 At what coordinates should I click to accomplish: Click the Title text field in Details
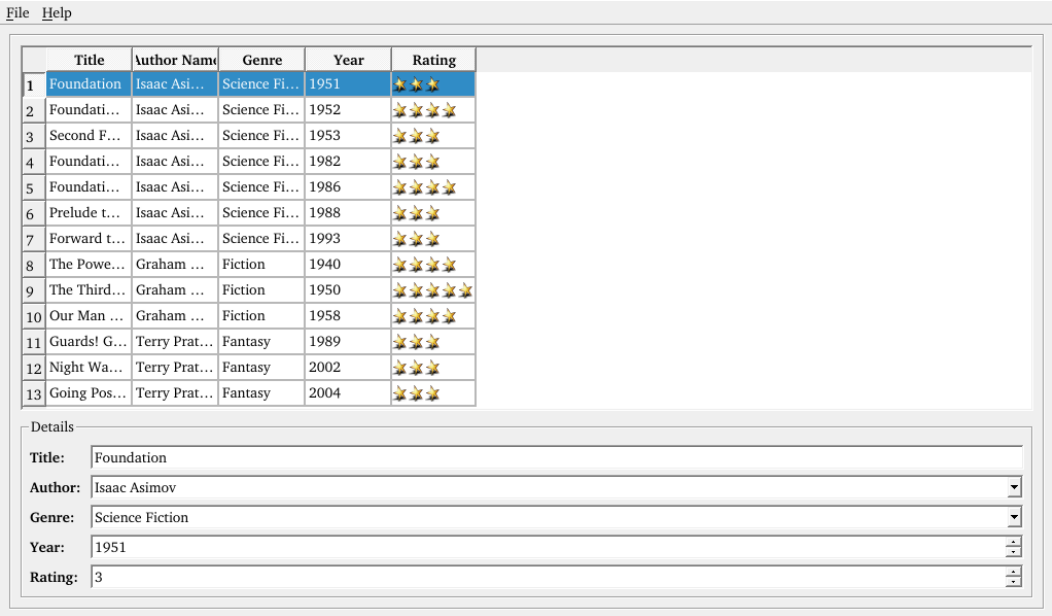[555, 458]
